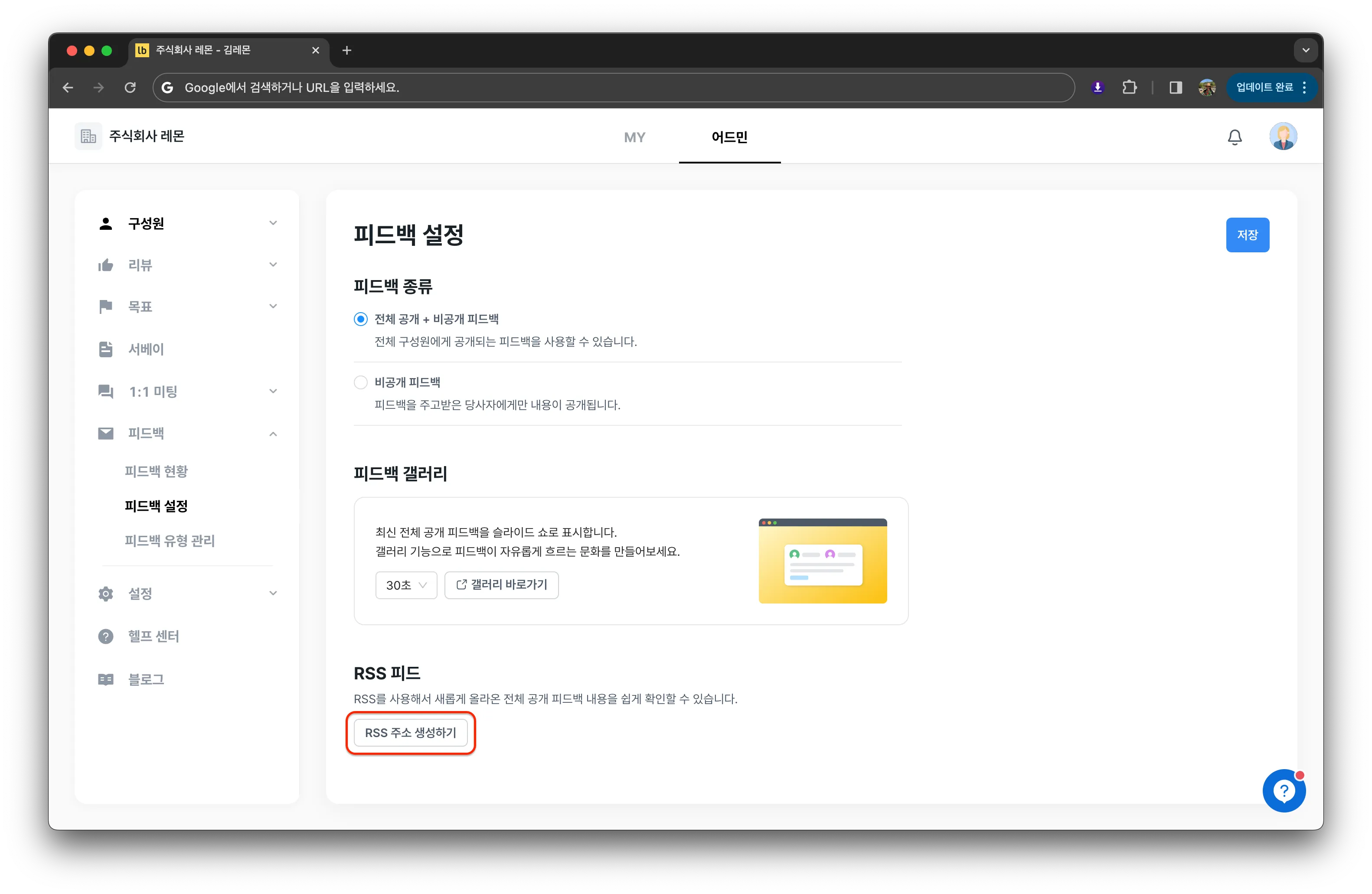Select 전체 공개 + 비공개 피드백 radio
The image size is (1372, 894).
(x=360, y=320)
